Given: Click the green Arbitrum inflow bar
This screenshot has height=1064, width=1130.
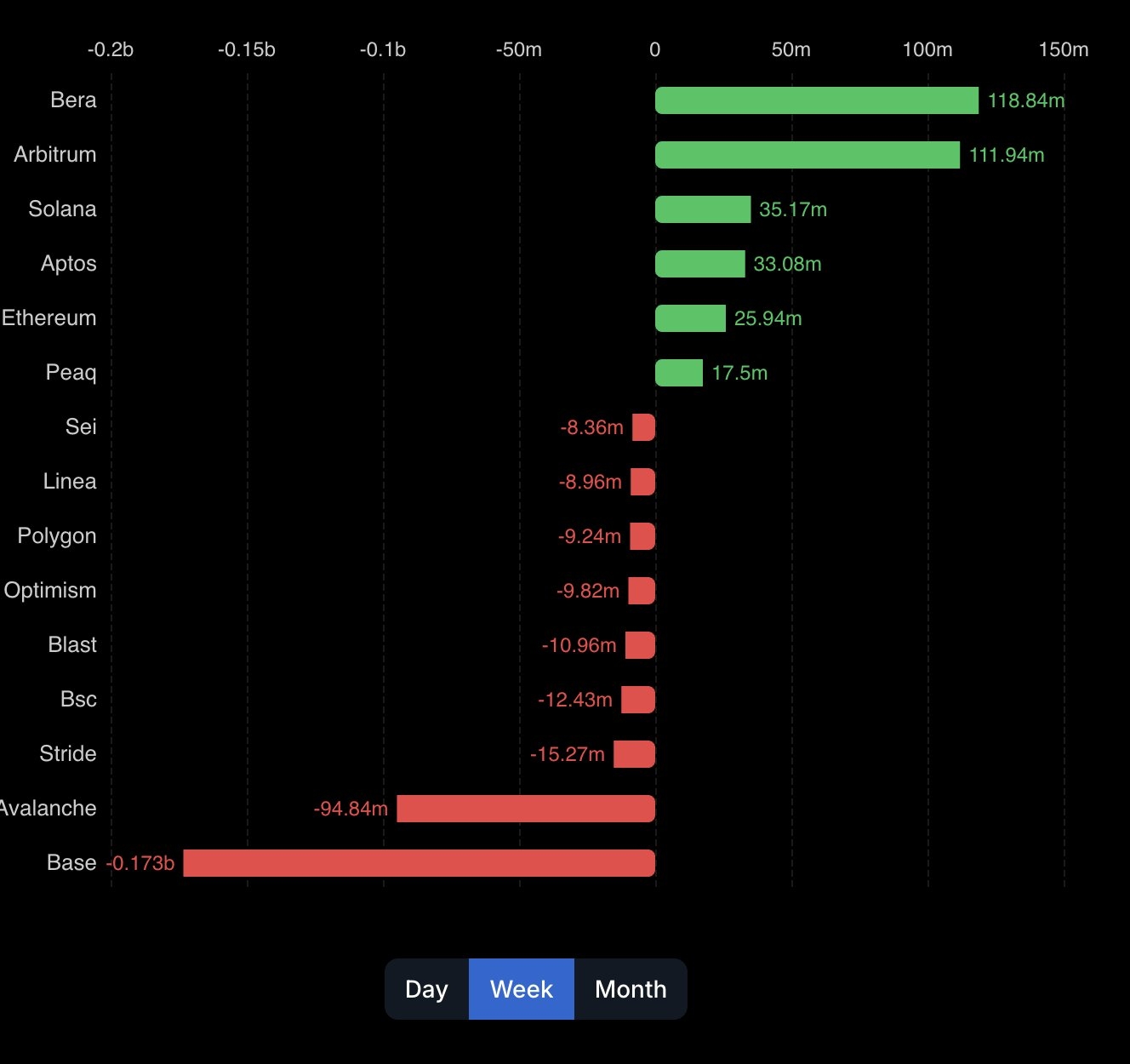Looking at the screenshot, I should pyautogui.click(x=807, y=155).
